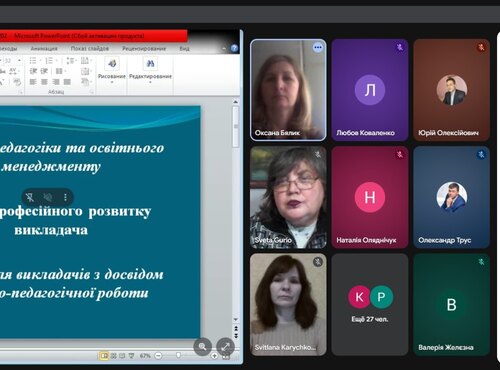
Task: Click the PowerPoint zoom slider handle
Action: (178, 356)
